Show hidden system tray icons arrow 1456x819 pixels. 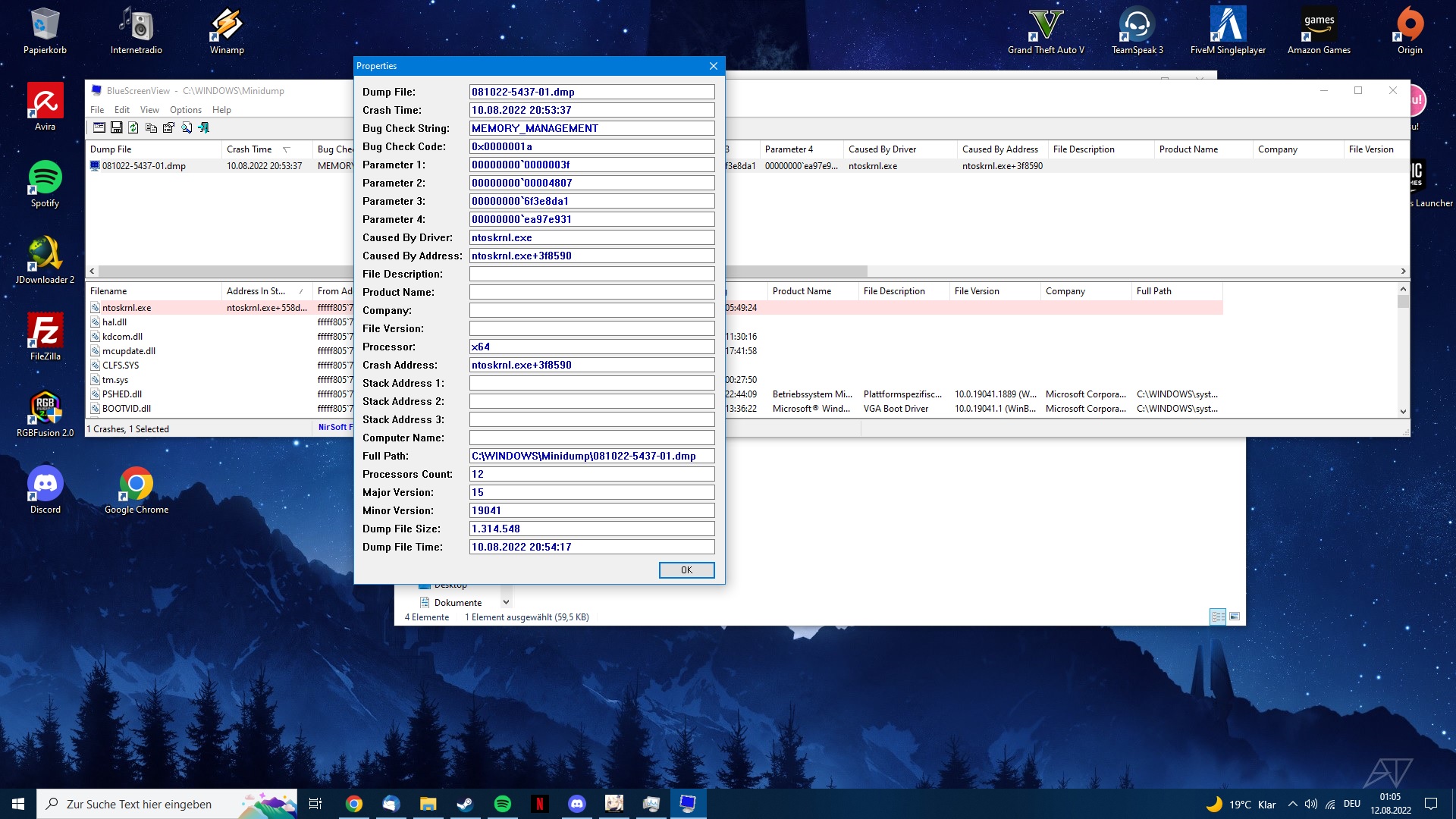tap(1292, 804)
